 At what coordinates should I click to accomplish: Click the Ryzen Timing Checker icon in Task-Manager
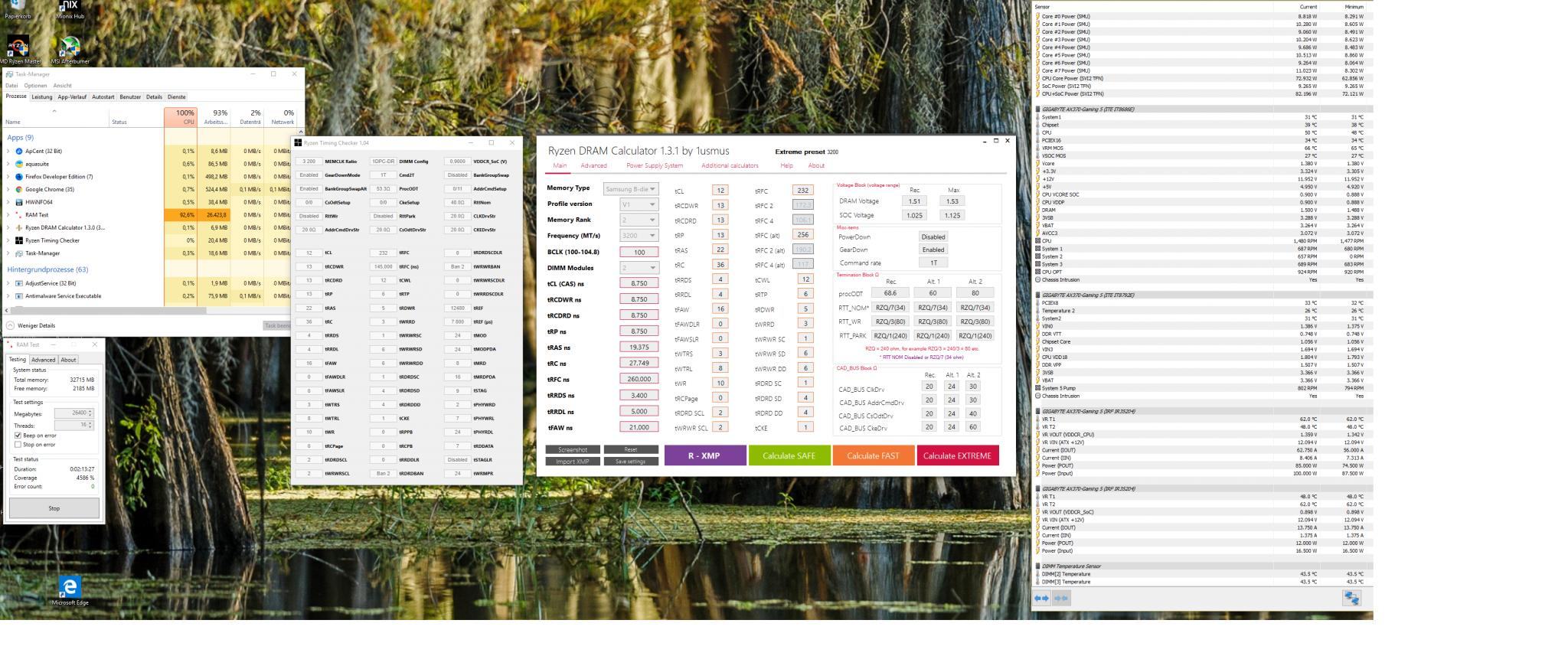tap(19, 240)
